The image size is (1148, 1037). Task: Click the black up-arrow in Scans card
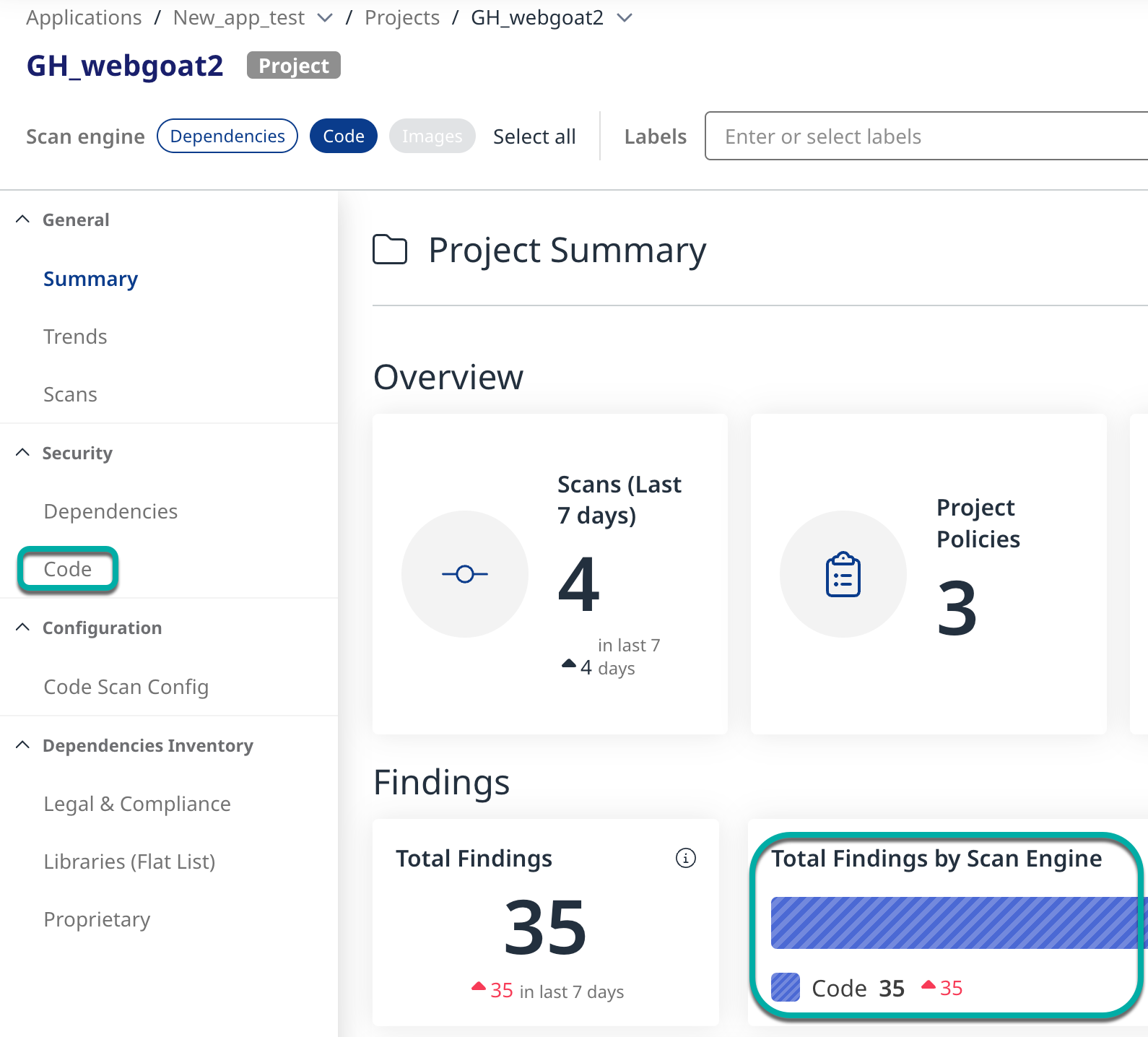click(569, 664)
